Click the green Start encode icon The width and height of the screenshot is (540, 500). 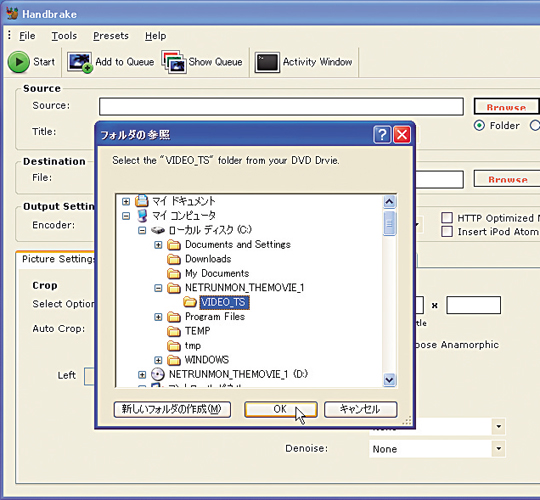[19, 62]
